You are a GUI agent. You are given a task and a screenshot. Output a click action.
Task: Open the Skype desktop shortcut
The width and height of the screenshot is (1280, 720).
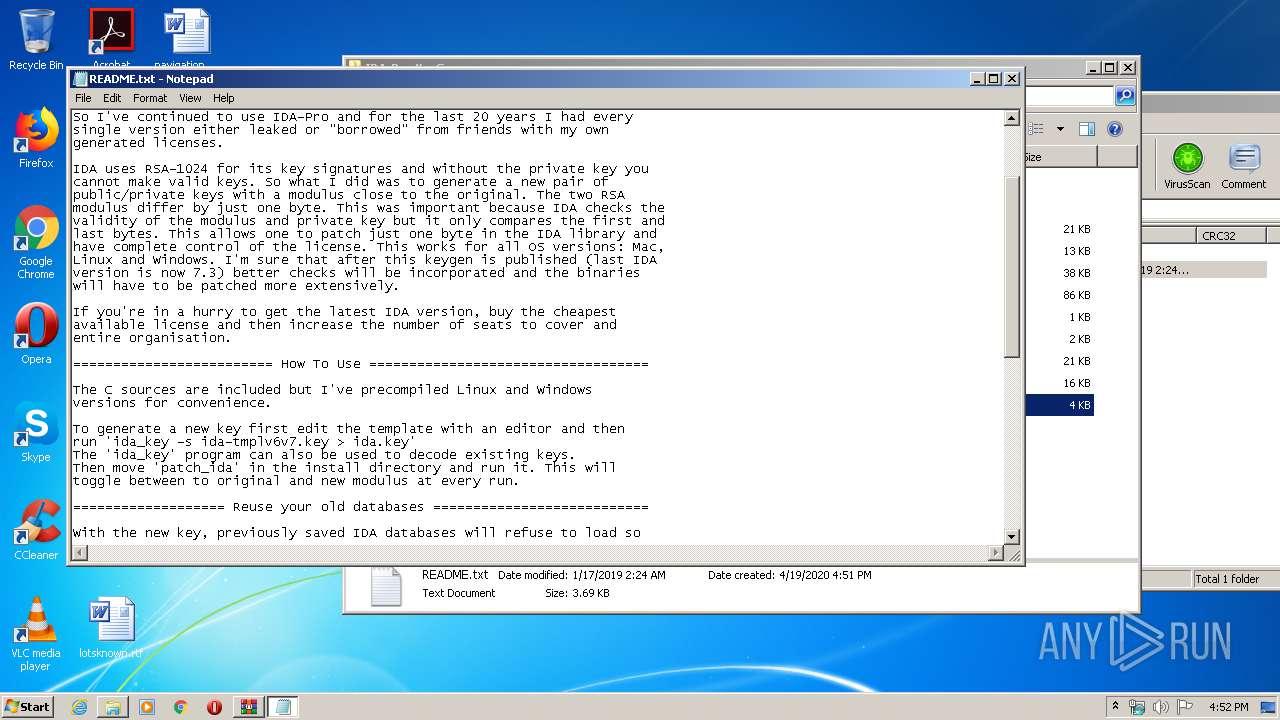(36, 432)
